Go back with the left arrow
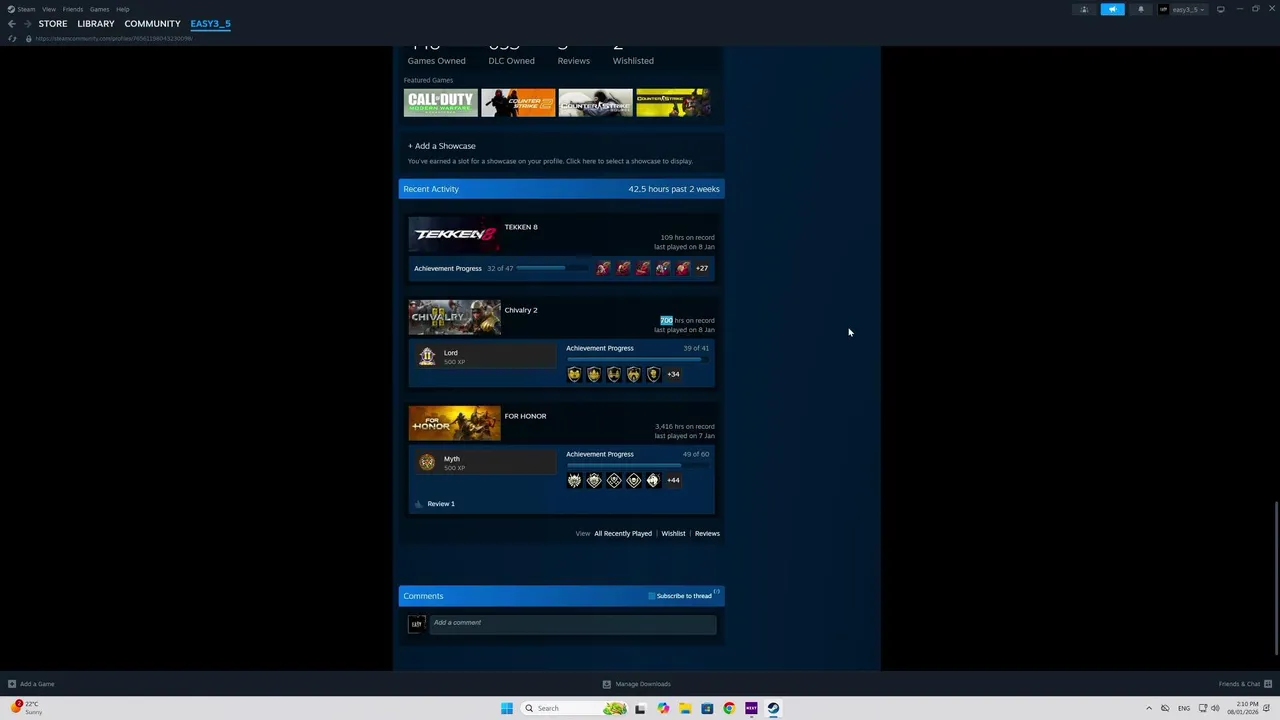This screenshot has height=720, width=1280. pyautogui.click(x=12, y=24)
